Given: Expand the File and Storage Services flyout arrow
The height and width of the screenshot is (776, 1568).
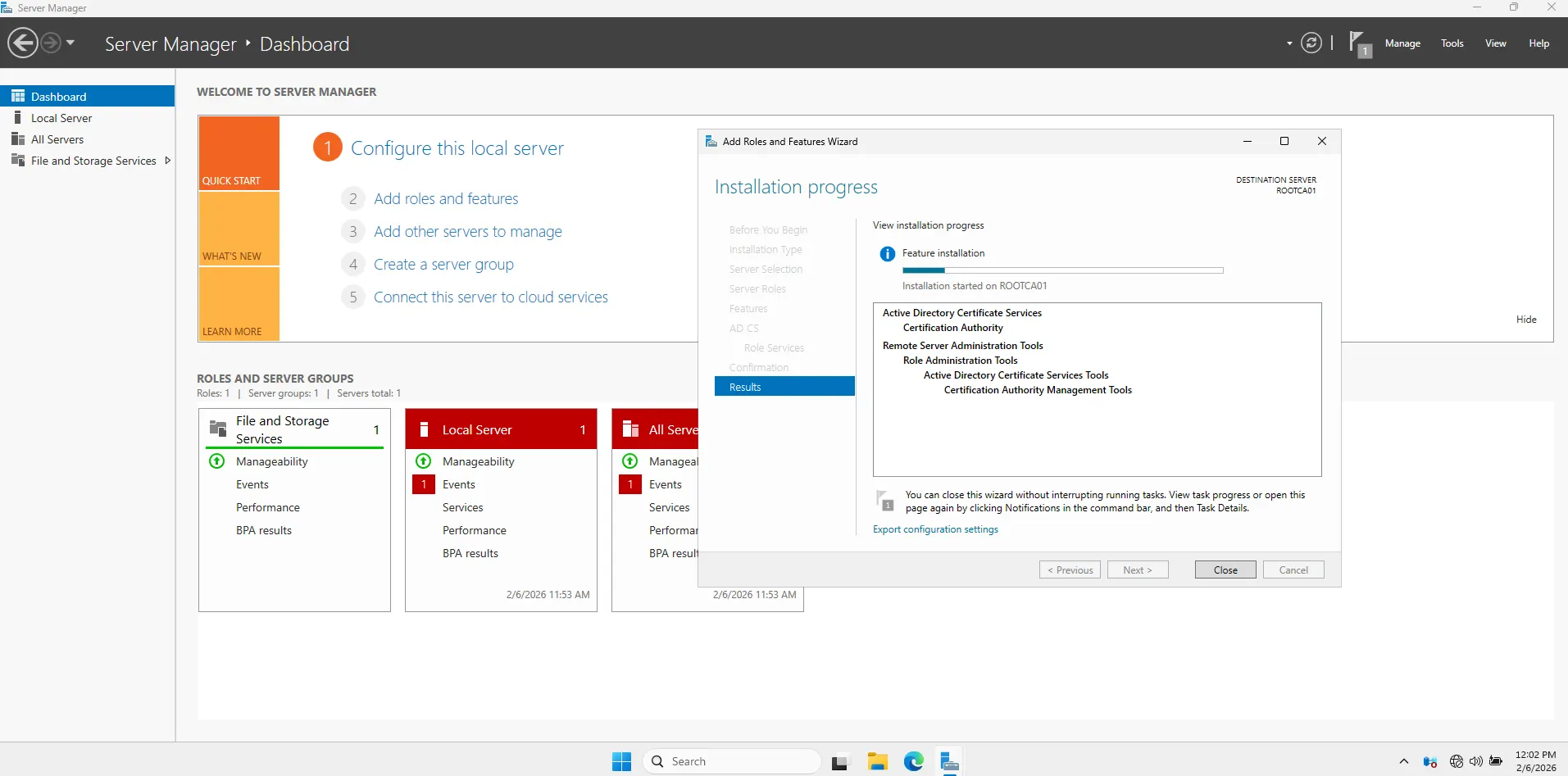Looking at the screenshot, I should pos(168,161).
